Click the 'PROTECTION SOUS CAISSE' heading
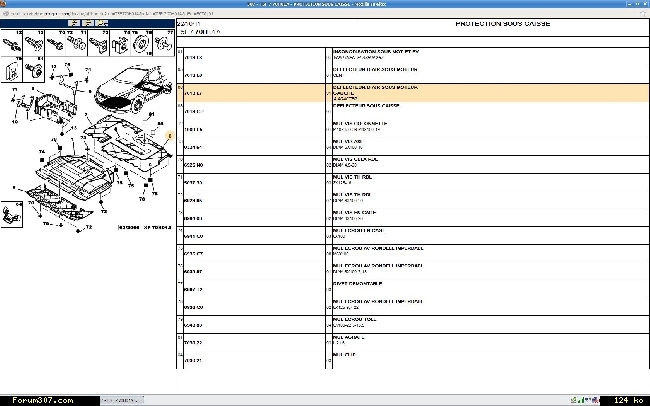 click(x=502, y=24)
